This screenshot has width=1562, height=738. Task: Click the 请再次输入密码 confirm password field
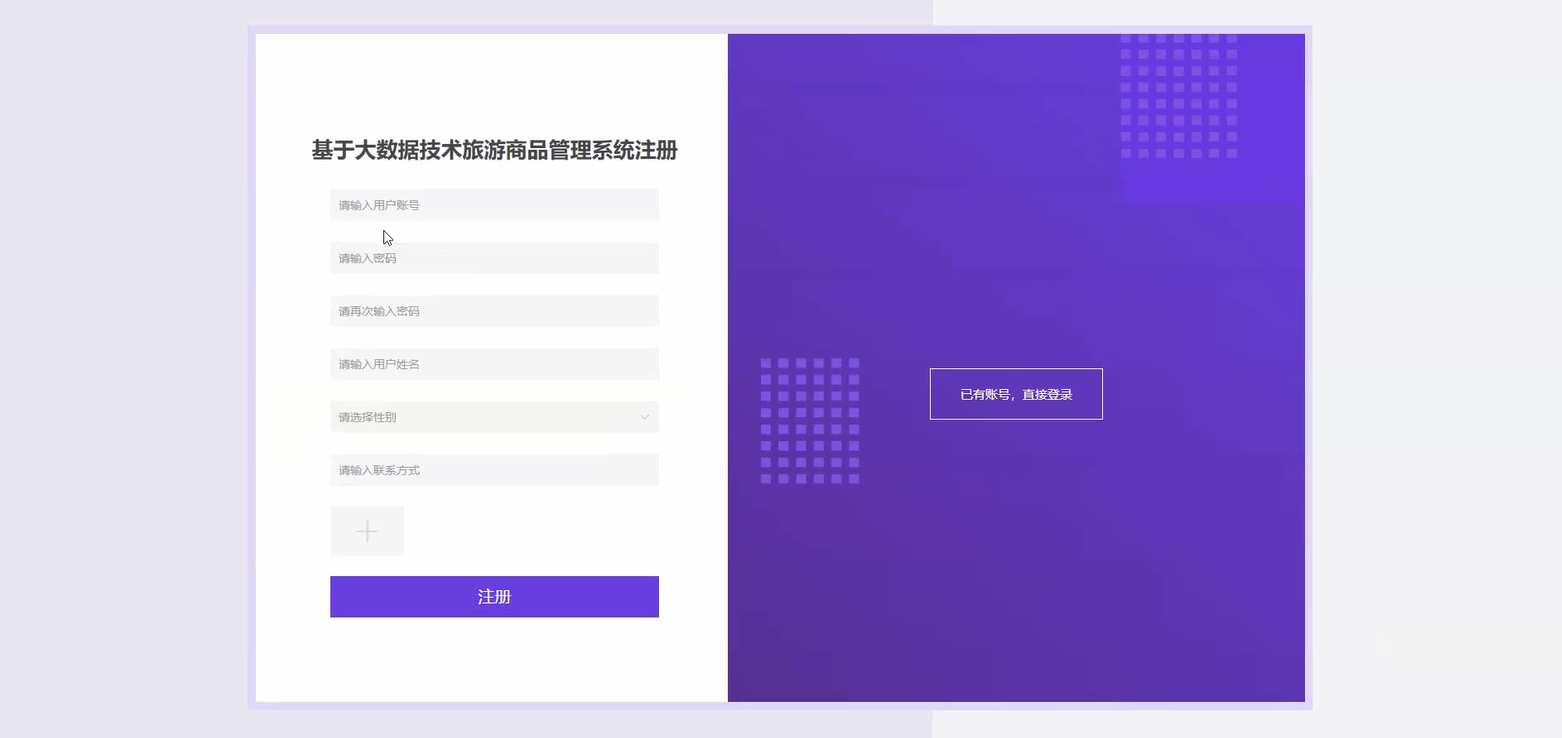pos(494,311)
